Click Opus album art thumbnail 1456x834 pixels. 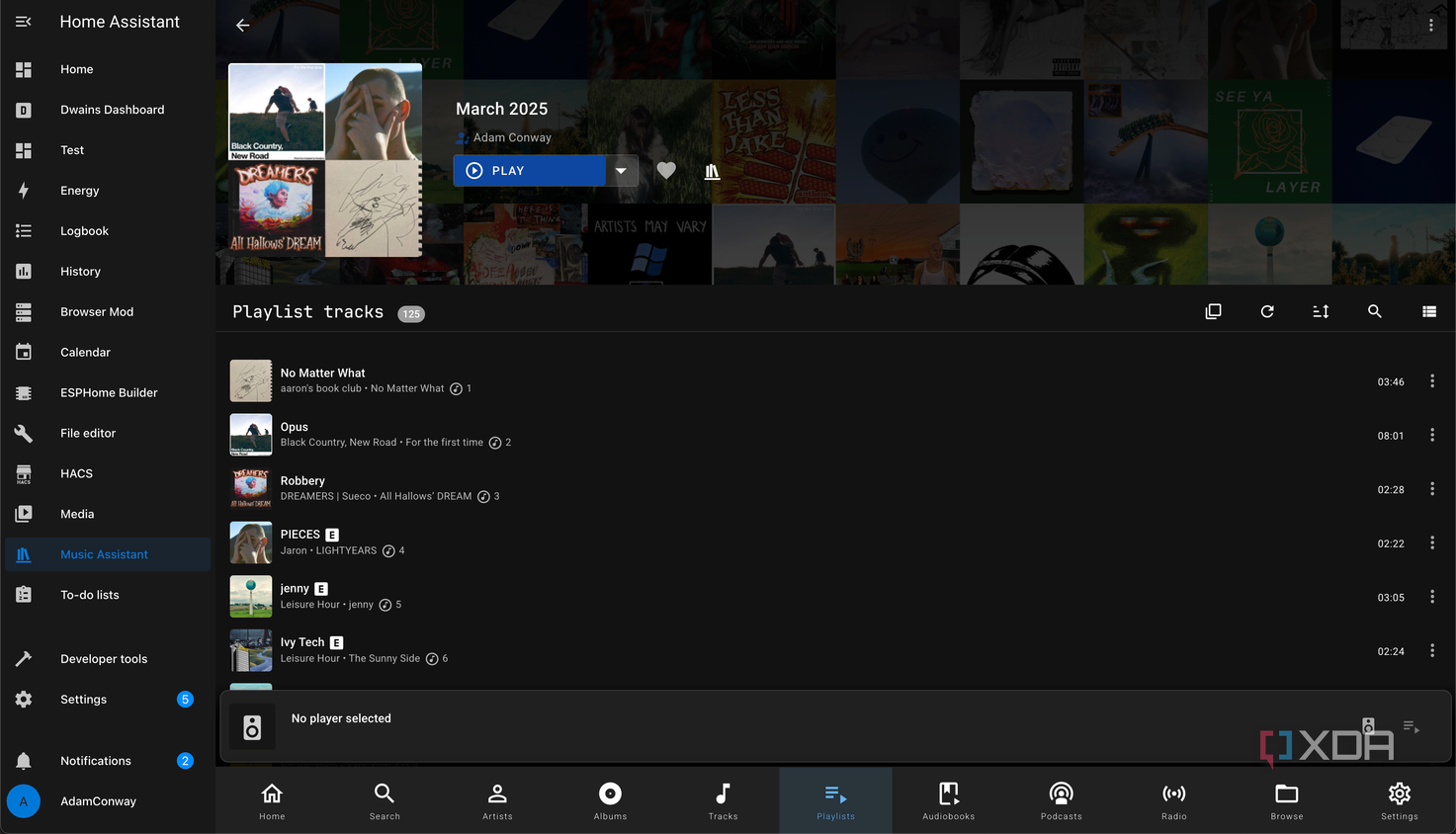coord(251,435)
